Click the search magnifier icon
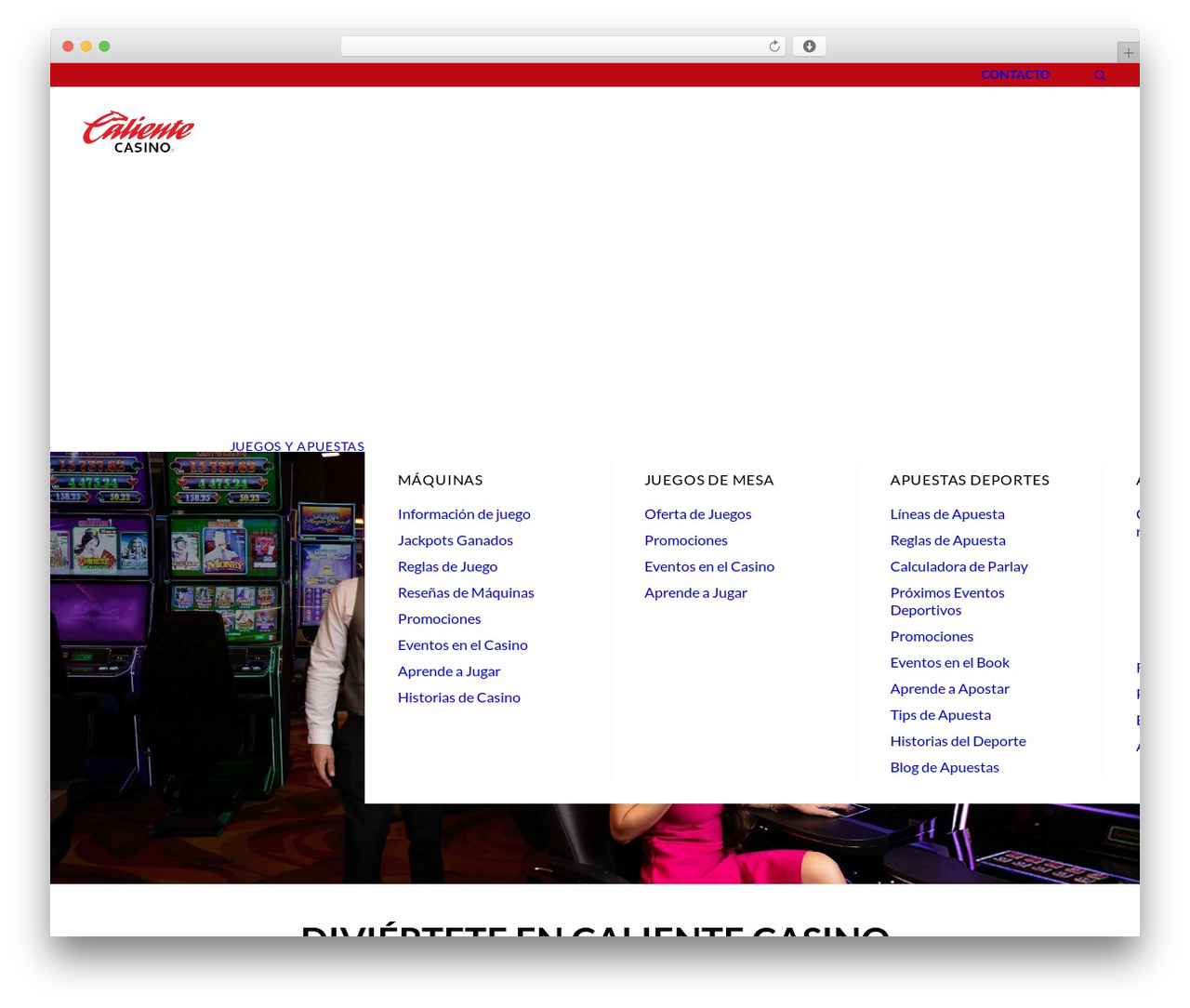 click(x=1100, y=75)
